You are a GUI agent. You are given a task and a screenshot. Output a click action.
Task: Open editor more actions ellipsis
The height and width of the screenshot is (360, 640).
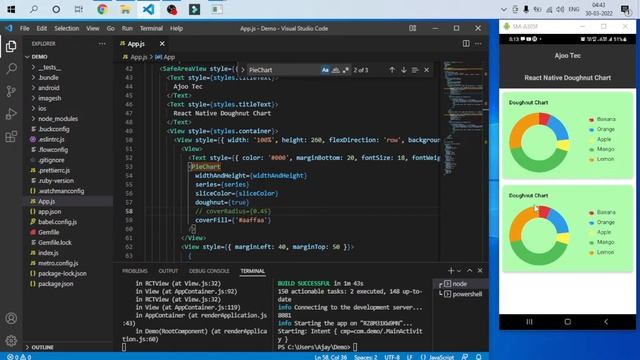pos(478,44)
